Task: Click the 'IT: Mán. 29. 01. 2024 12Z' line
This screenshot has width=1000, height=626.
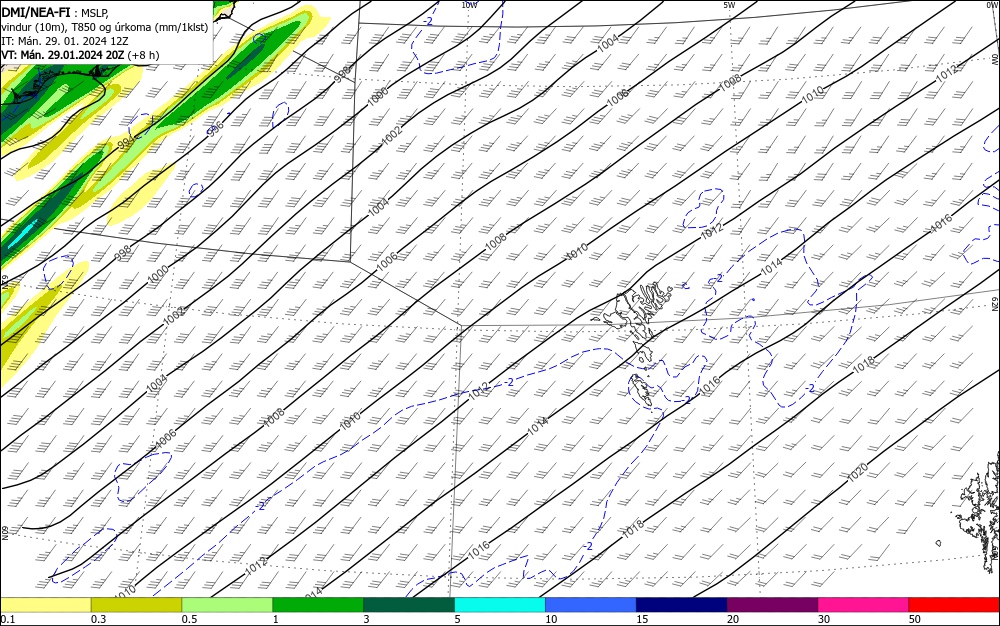Action: 65,41
